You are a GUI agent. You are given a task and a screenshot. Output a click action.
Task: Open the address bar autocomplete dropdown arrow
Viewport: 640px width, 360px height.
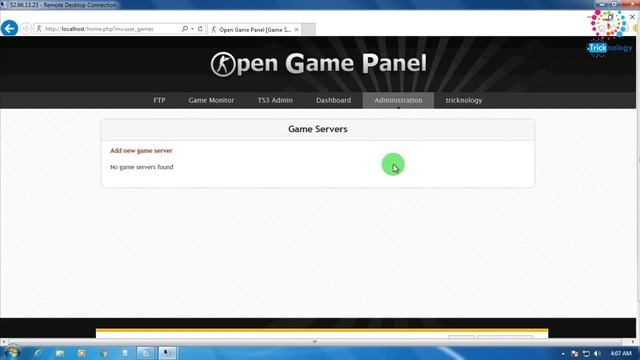coord(192,29)
